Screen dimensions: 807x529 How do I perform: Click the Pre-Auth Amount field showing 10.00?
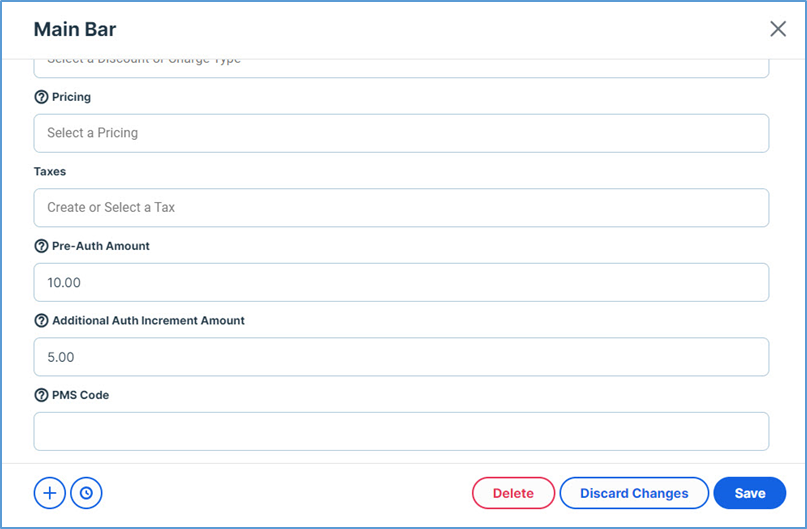pos(401,282)
